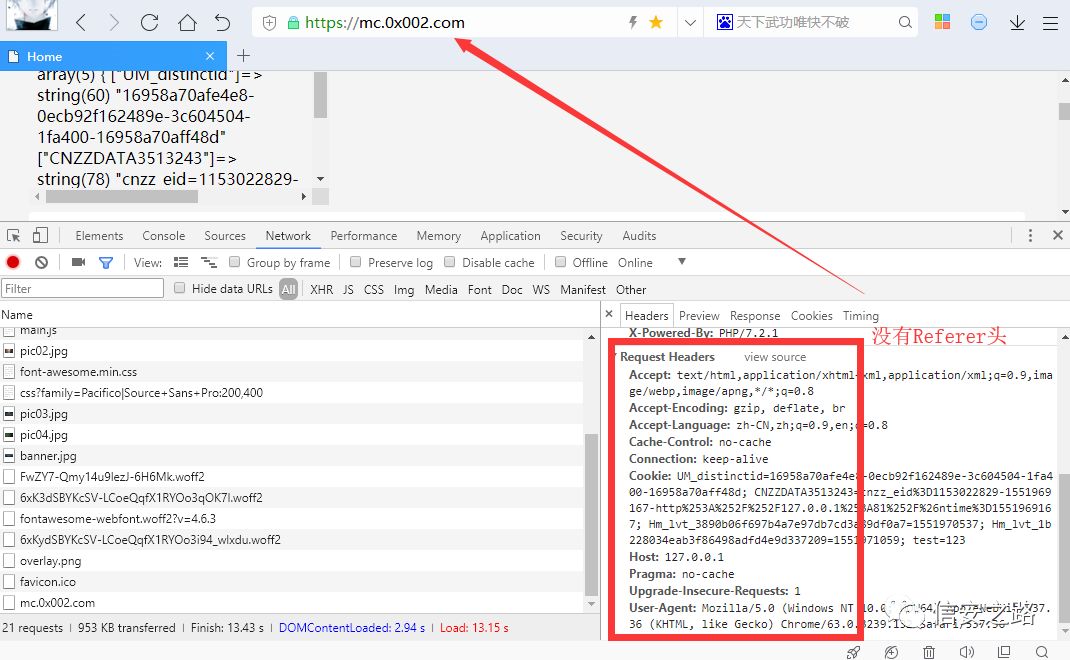Screen dimensions: 1070x660
Task: Go back with the browser back arrow
Action: 81,23
